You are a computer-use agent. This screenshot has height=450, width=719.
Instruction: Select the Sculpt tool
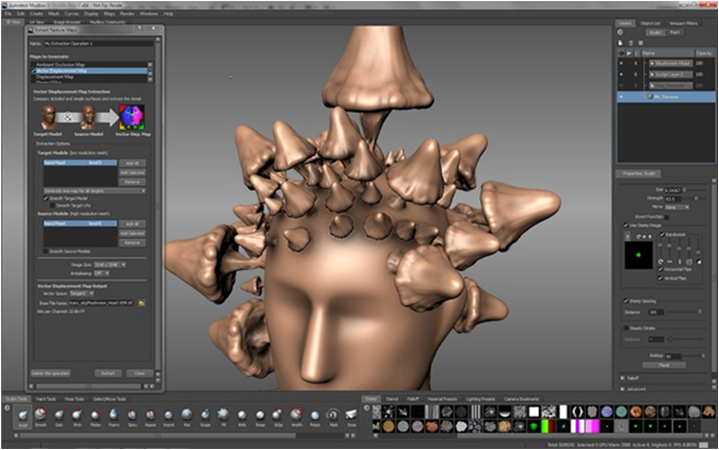pyautogui.click(x=22, y=417)
